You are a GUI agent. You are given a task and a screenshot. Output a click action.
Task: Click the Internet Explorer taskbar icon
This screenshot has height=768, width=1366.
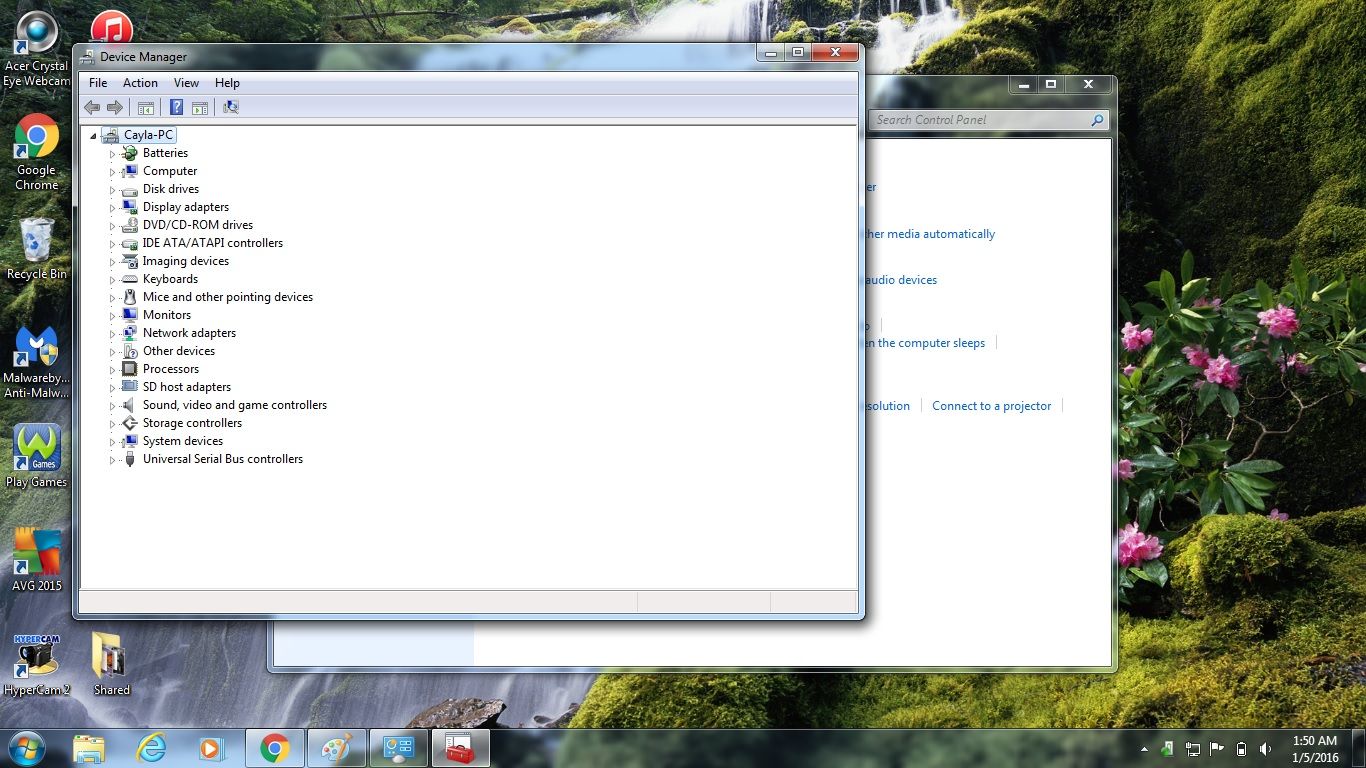click(151, 748)
